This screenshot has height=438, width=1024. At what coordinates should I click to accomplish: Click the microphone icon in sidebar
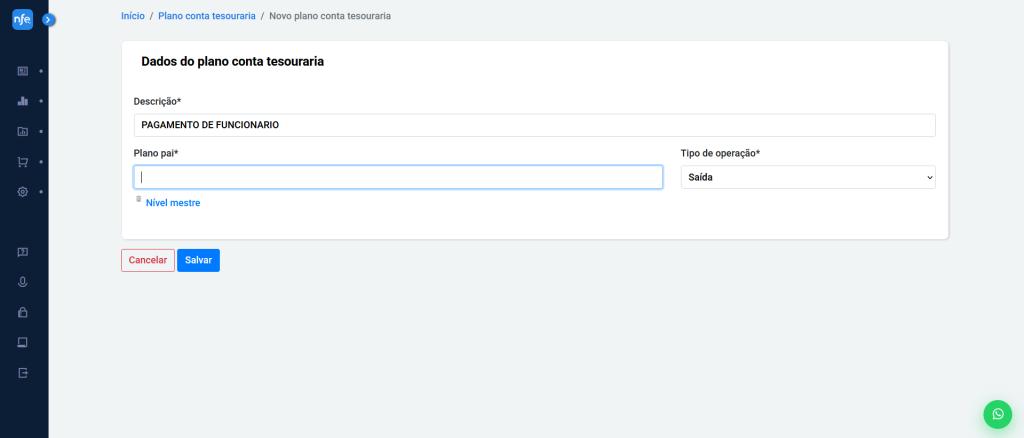click(22, 282)
